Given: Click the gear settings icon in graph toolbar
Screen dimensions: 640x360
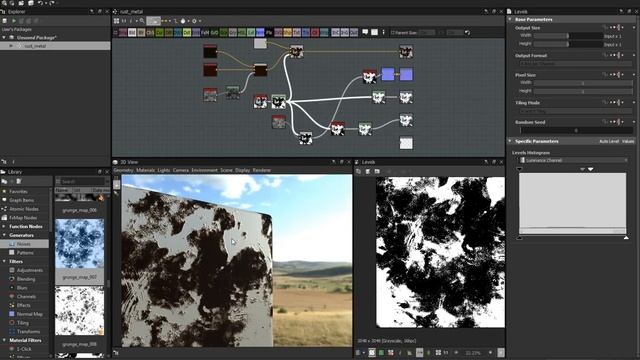Looking at the screenshot, I should 194,20.
